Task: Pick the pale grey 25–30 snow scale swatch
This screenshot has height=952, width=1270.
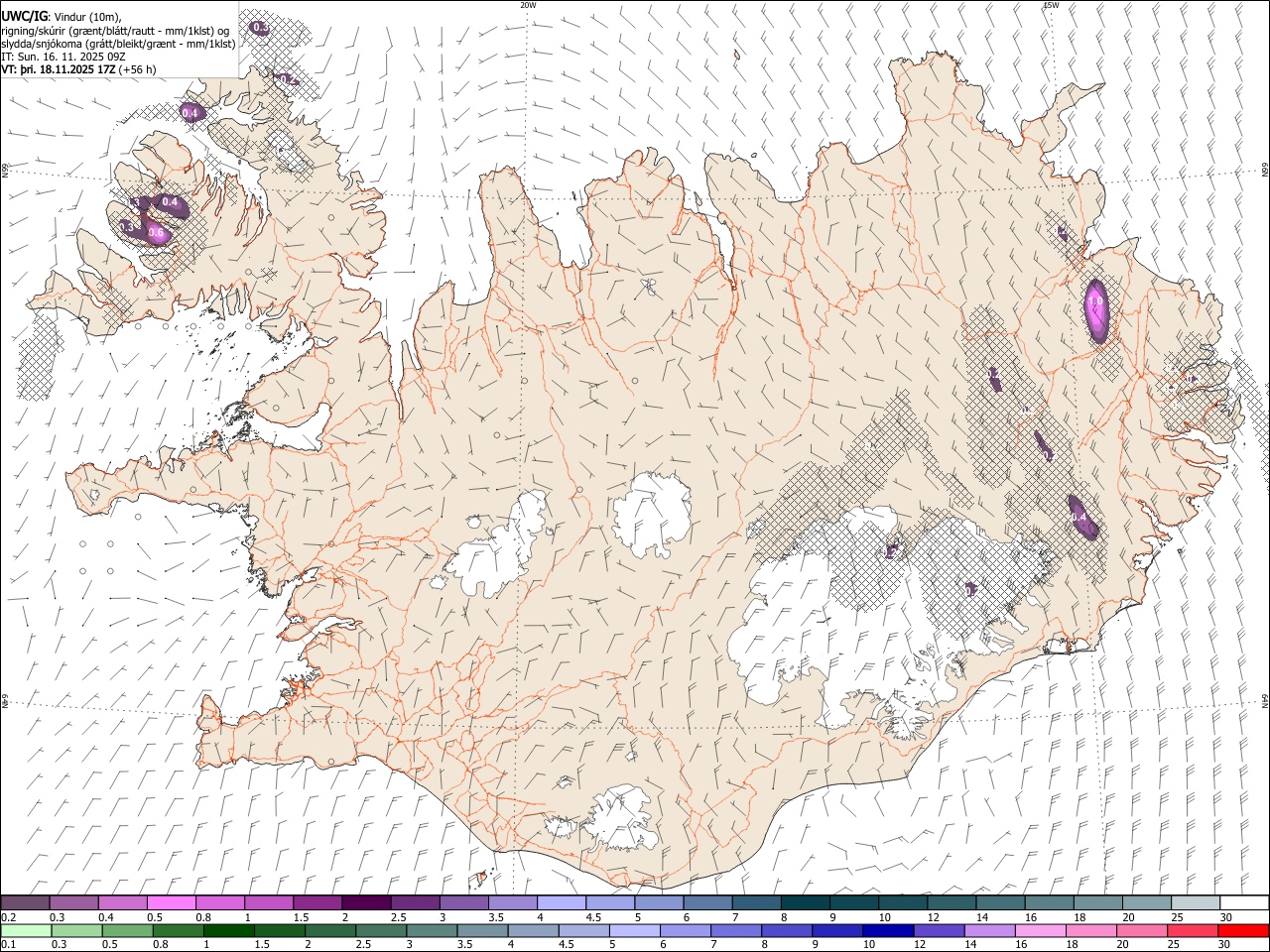Action: click(x=1195, y=903)
